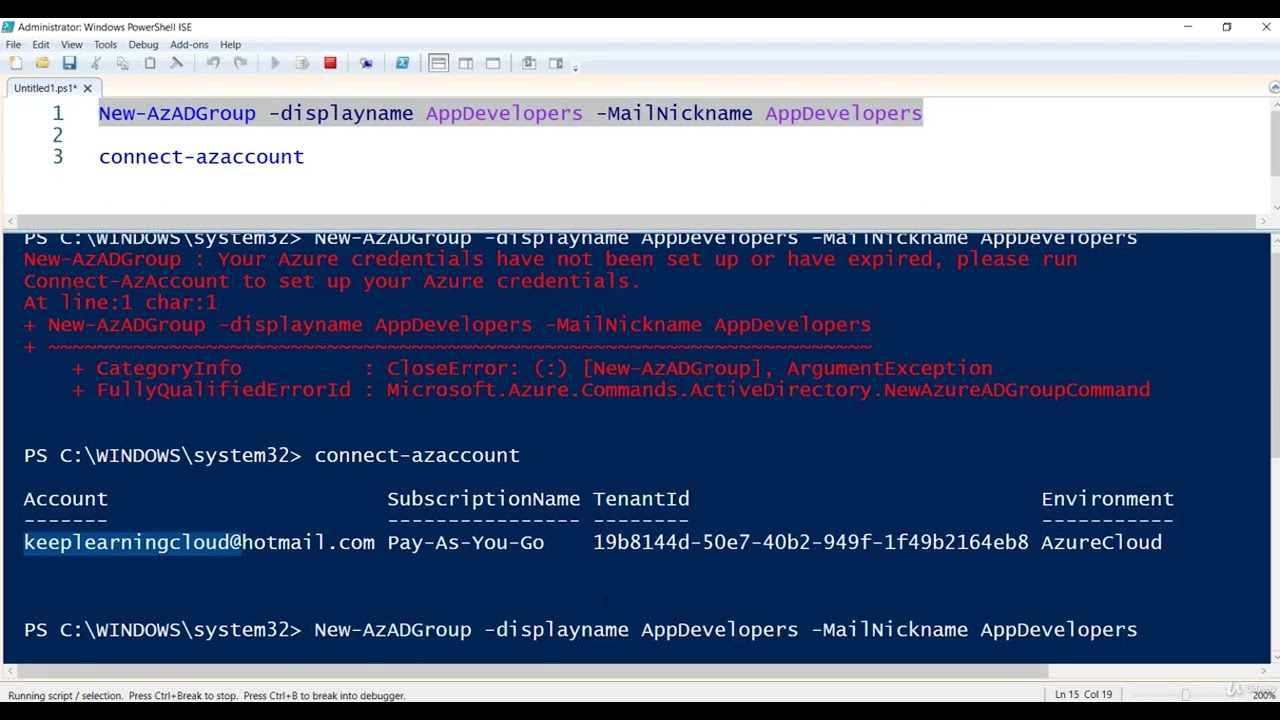Viewport: 1280px width, 720px height.
Task: Run Selection toolbar icon
Action: (x=302, y=63)
